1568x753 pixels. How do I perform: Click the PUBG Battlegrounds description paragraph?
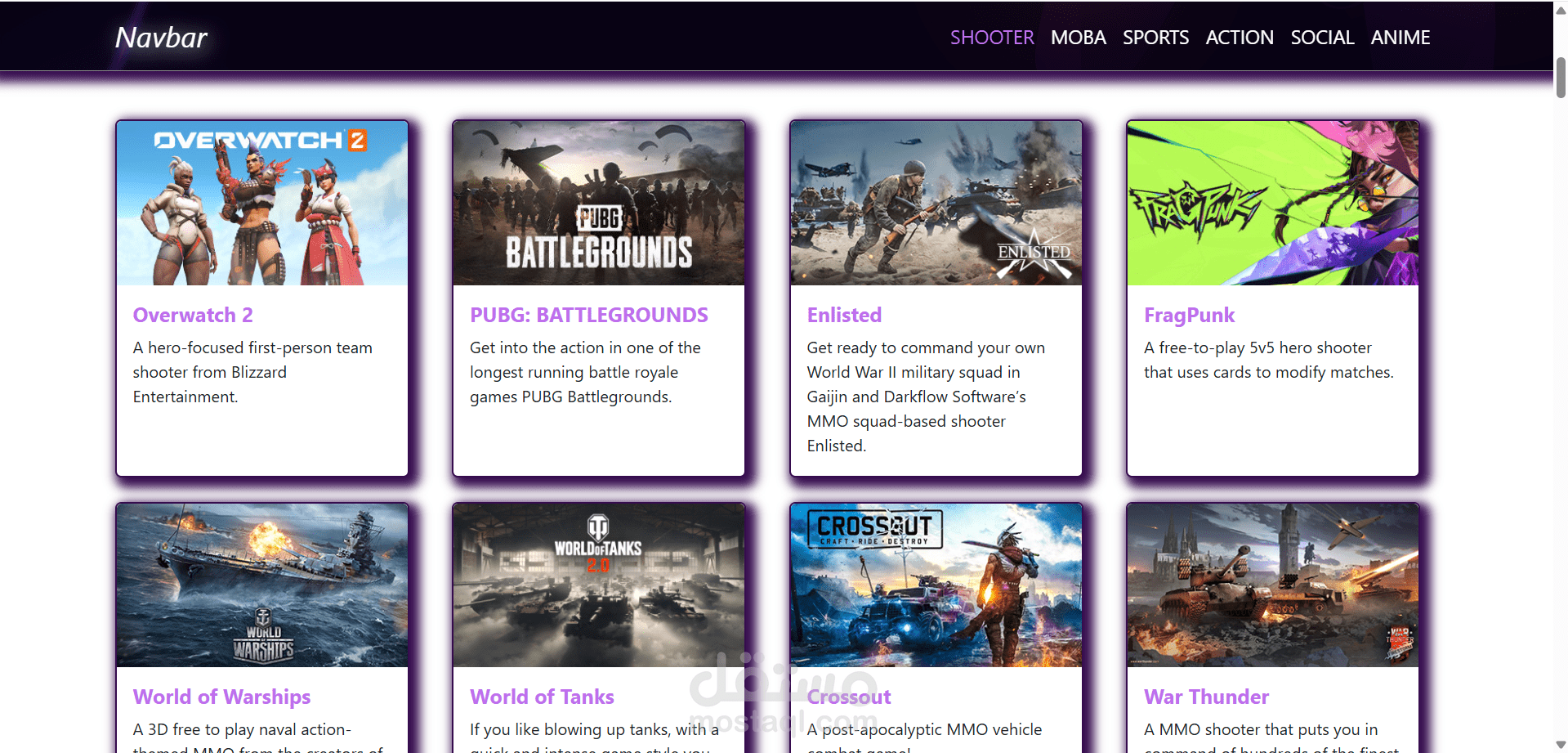585,373
